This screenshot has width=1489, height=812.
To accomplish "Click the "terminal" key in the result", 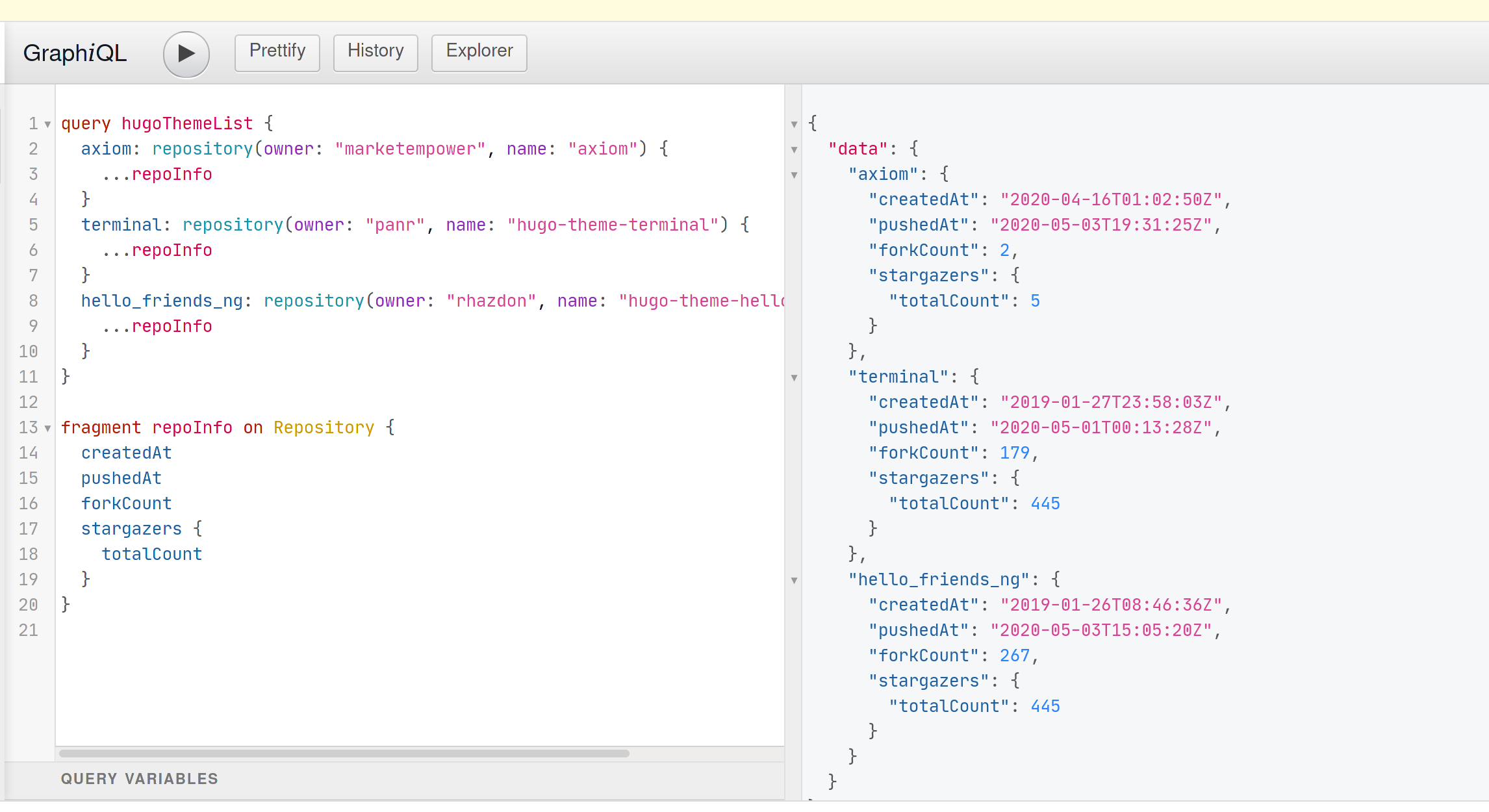I will click(898, 377).
